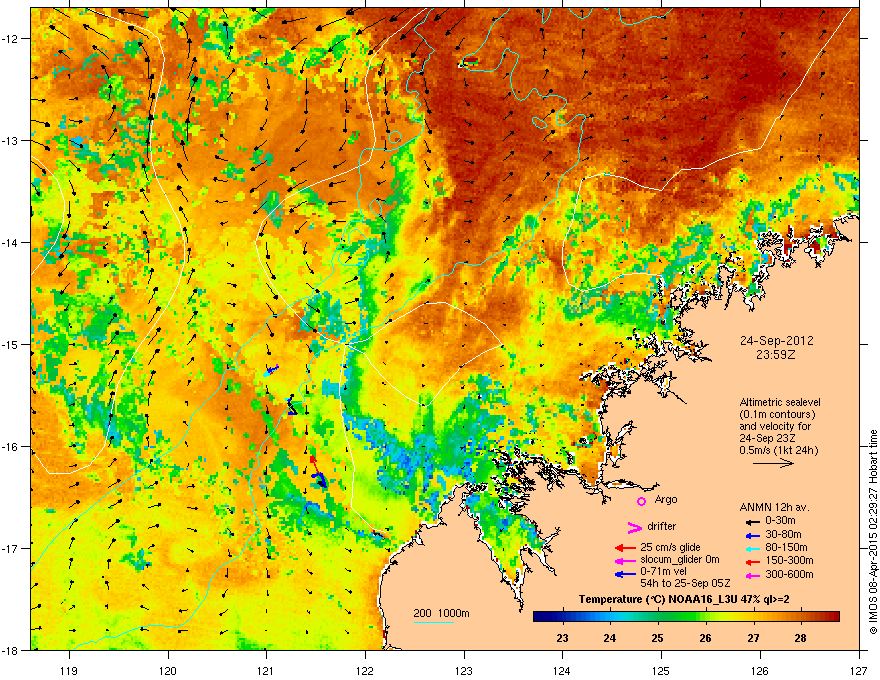Click the magenta arrow for ANMN 300-600m
Screen dimensions: 880x680
(753, 575)
